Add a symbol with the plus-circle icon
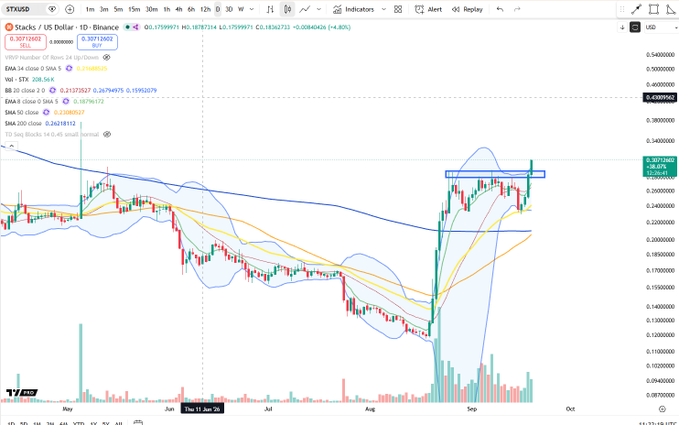Image resolution: width=679 pixels, height=425 pixels. 69,9
